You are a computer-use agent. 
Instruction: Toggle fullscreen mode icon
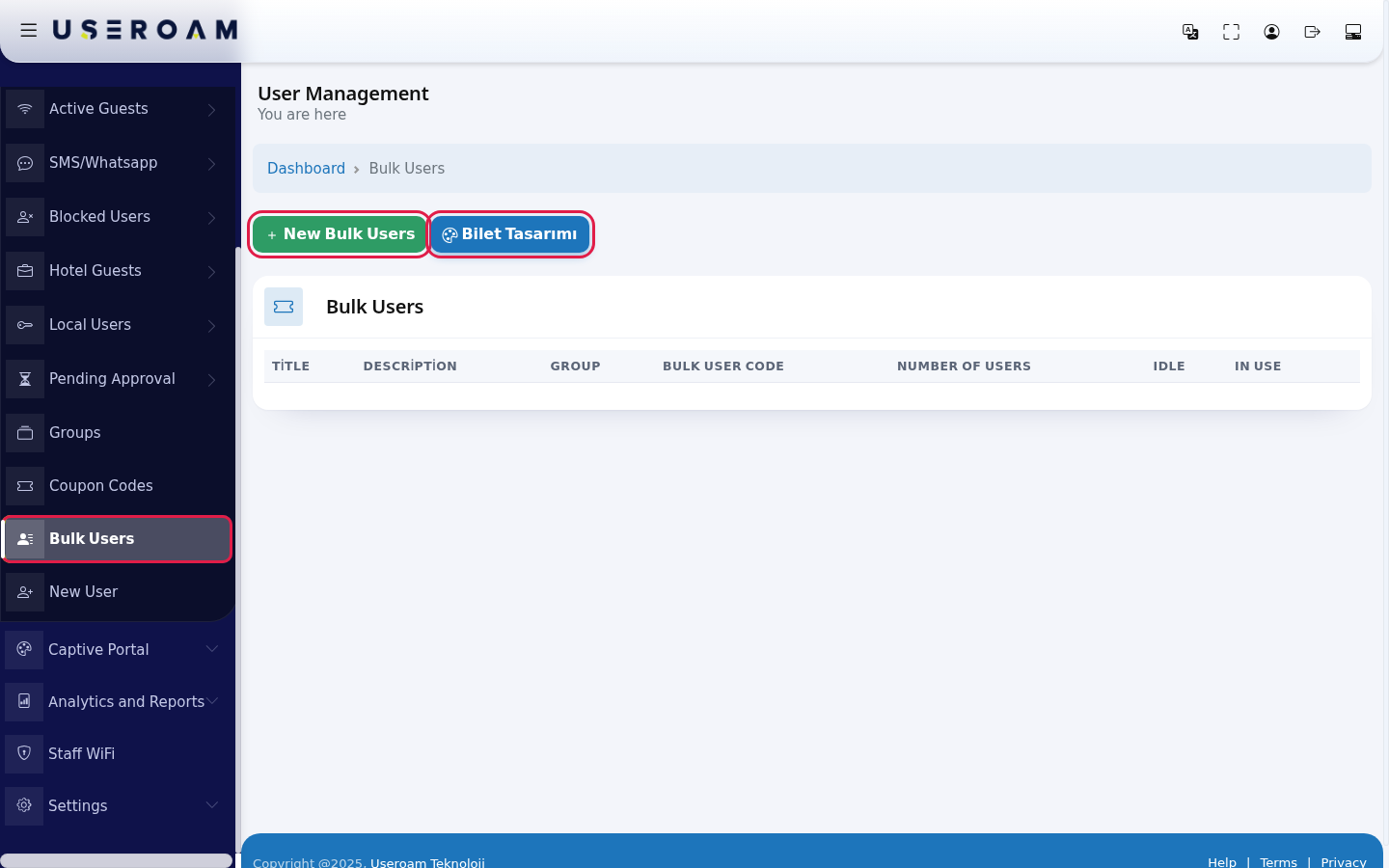click(x=1231, y=32)
